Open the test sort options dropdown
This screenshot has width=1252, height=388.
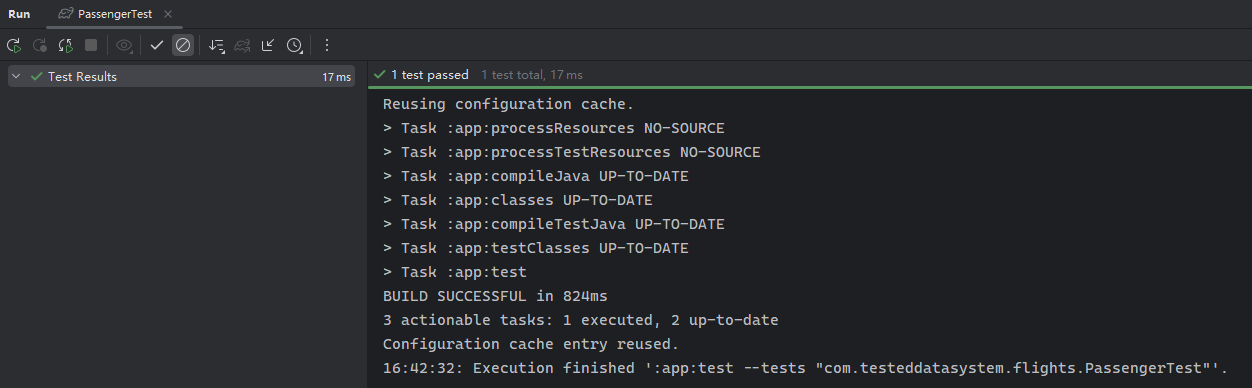coord(216,45)
